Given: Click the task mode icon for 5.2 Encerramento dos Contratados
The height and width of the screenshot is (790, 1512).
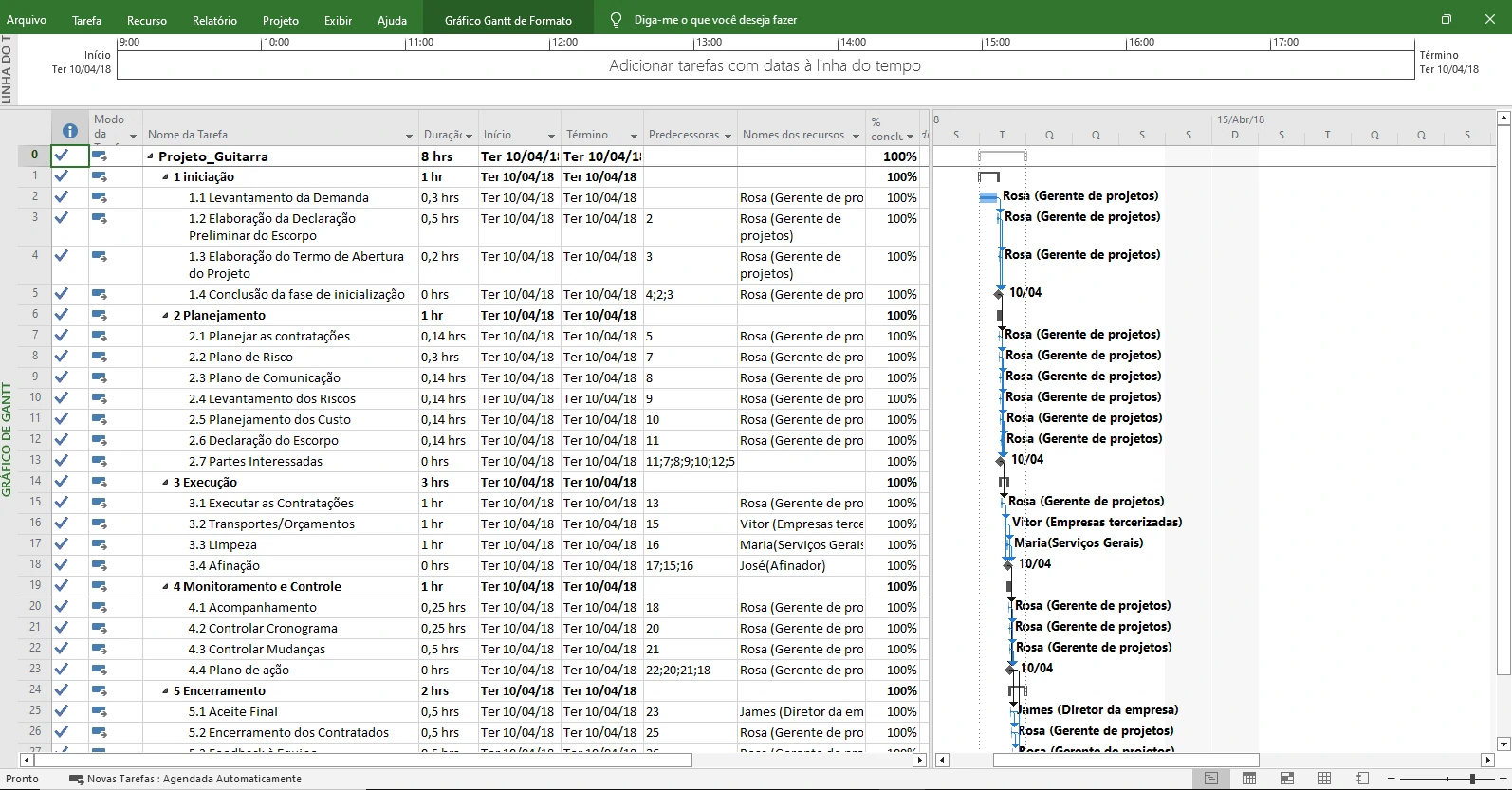Looking at the screenshot, I should click(x=100, y=732).
